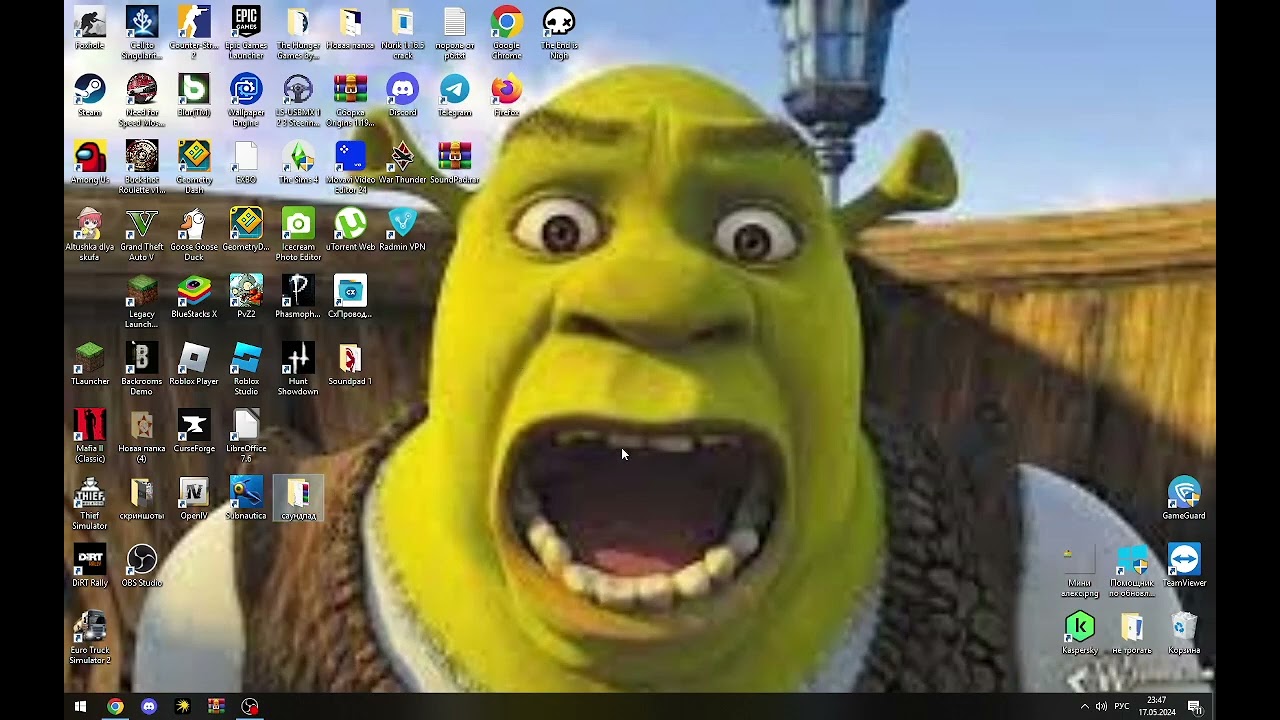Select the SoundPad.rar archive file
The width and height of the screenshot is (1280, 720).
(454, 162)
